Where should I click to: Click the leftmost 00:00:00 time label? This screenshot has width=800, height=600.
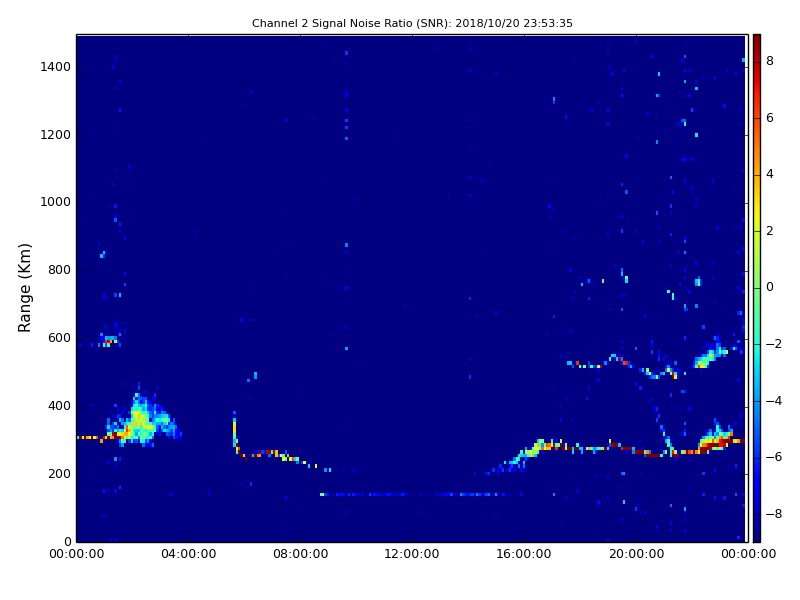coord(77,554)
